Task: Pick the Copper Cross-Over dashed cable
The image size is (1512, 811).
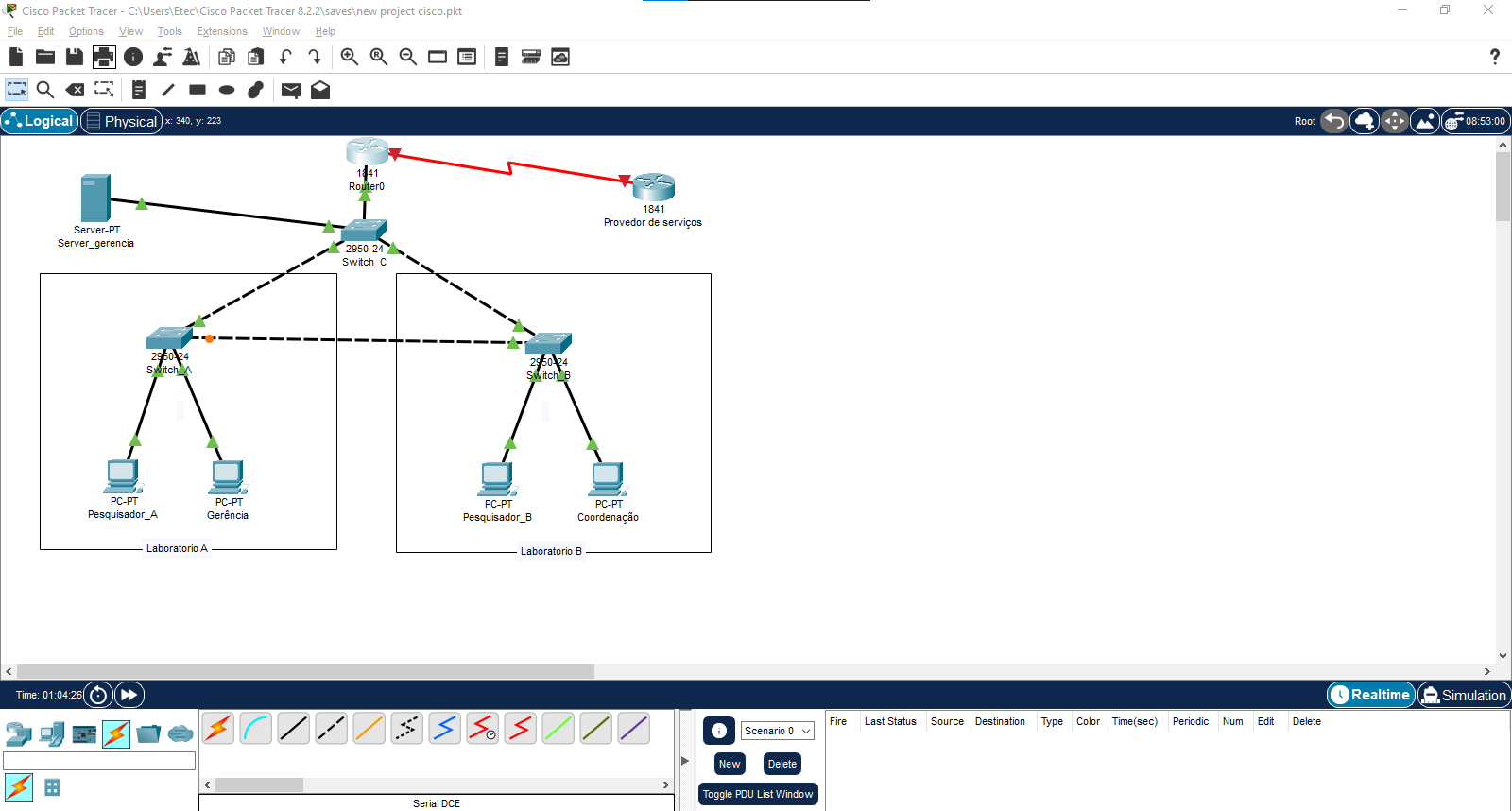Action: (332, 729)
